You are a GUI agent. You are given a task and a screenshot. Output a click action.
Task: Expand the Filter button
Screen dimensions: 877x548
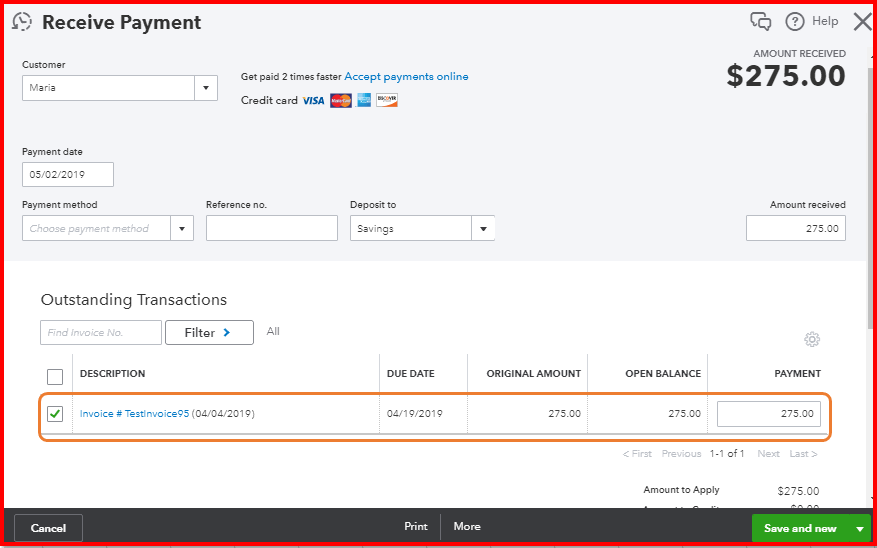[209, 333]
